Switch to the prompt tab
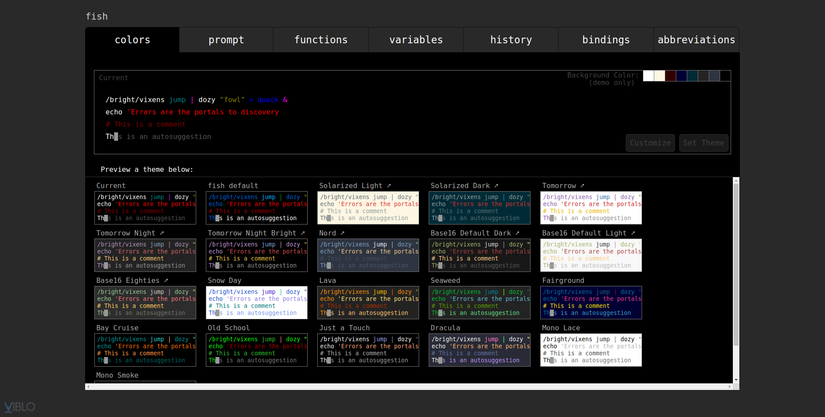The width and height of the screenshot is (825, 417). tap(226, 40)
